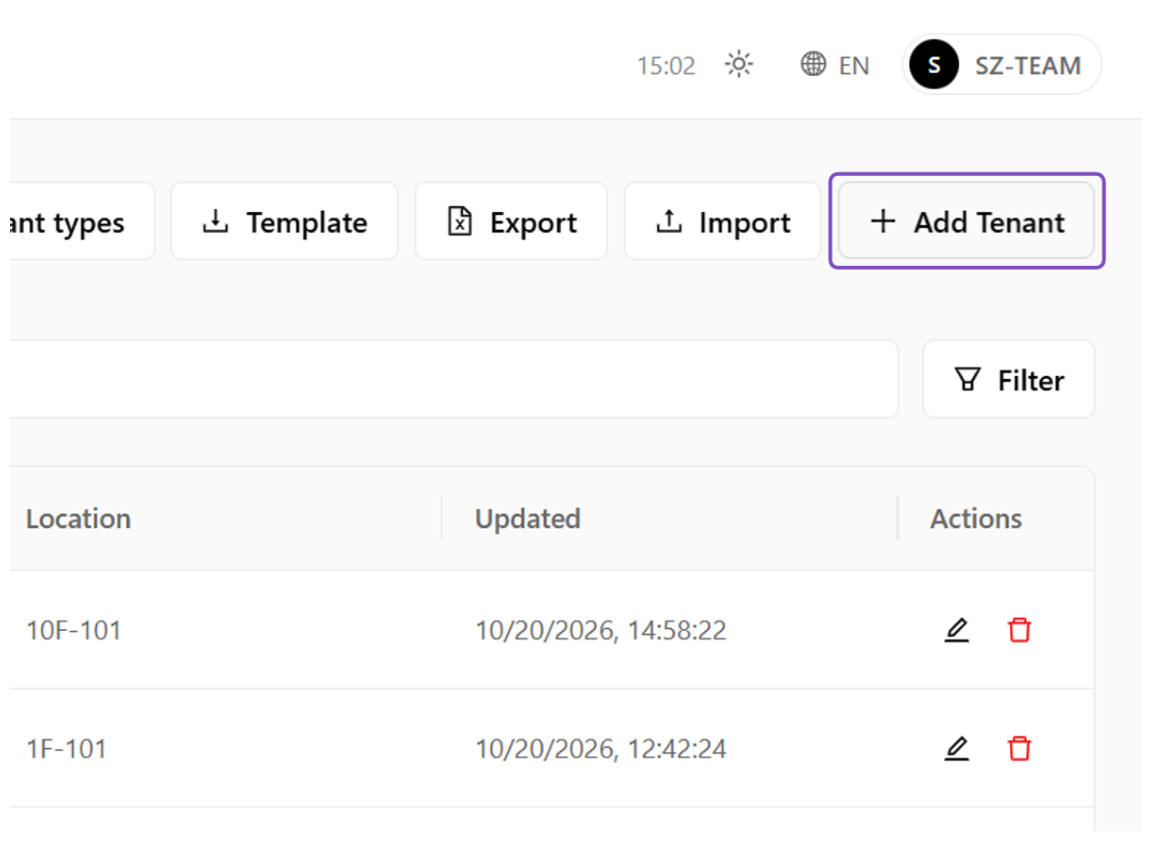This screenshot has width=1152, height=841.
Task: Add a new tenant
Action: tap(967, 221)
